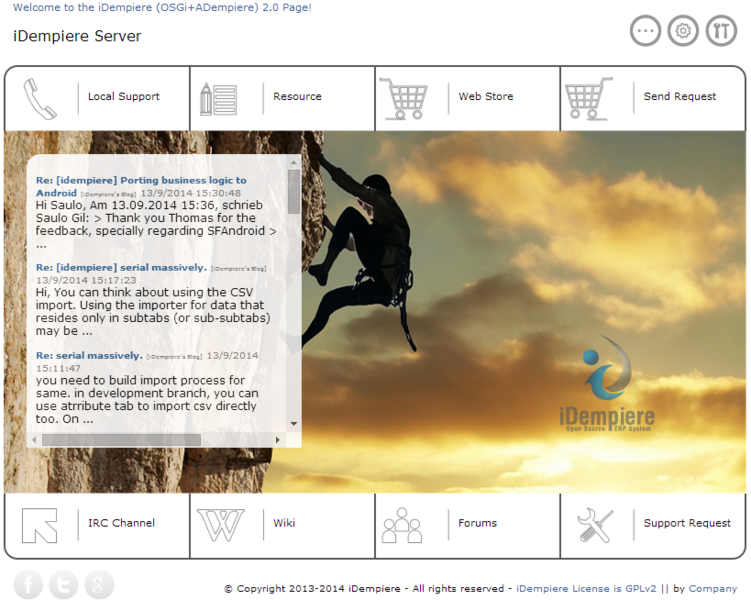Click the three-dots circle icon
This screenshot has height=600, width=751.
(x=645, y=31)
